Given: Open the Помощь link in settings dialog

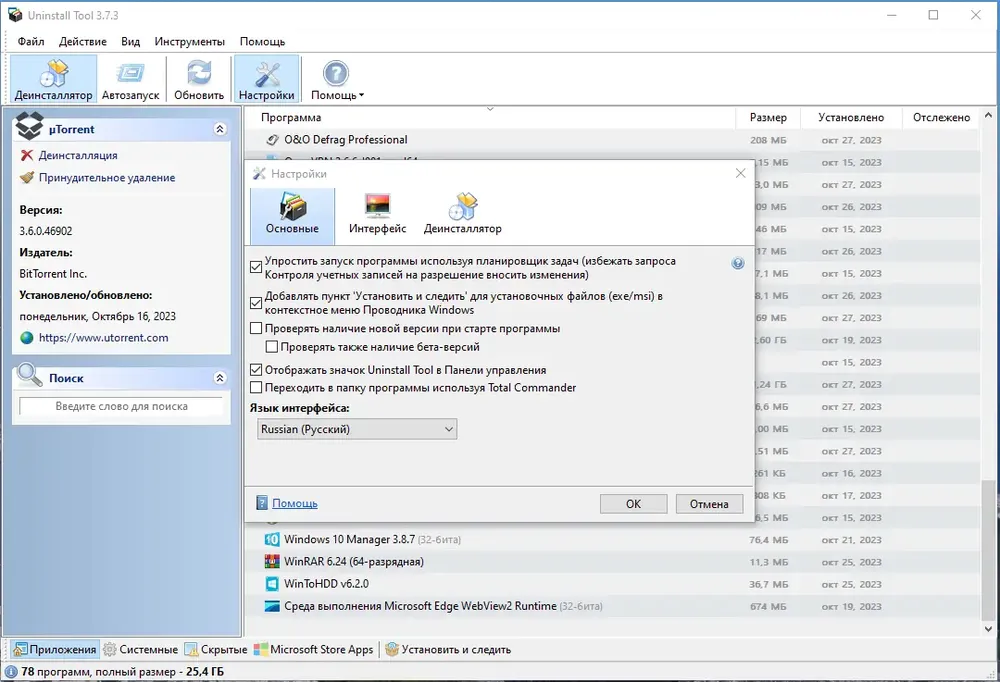Looking at the screenshot, I should pos(295,503).
